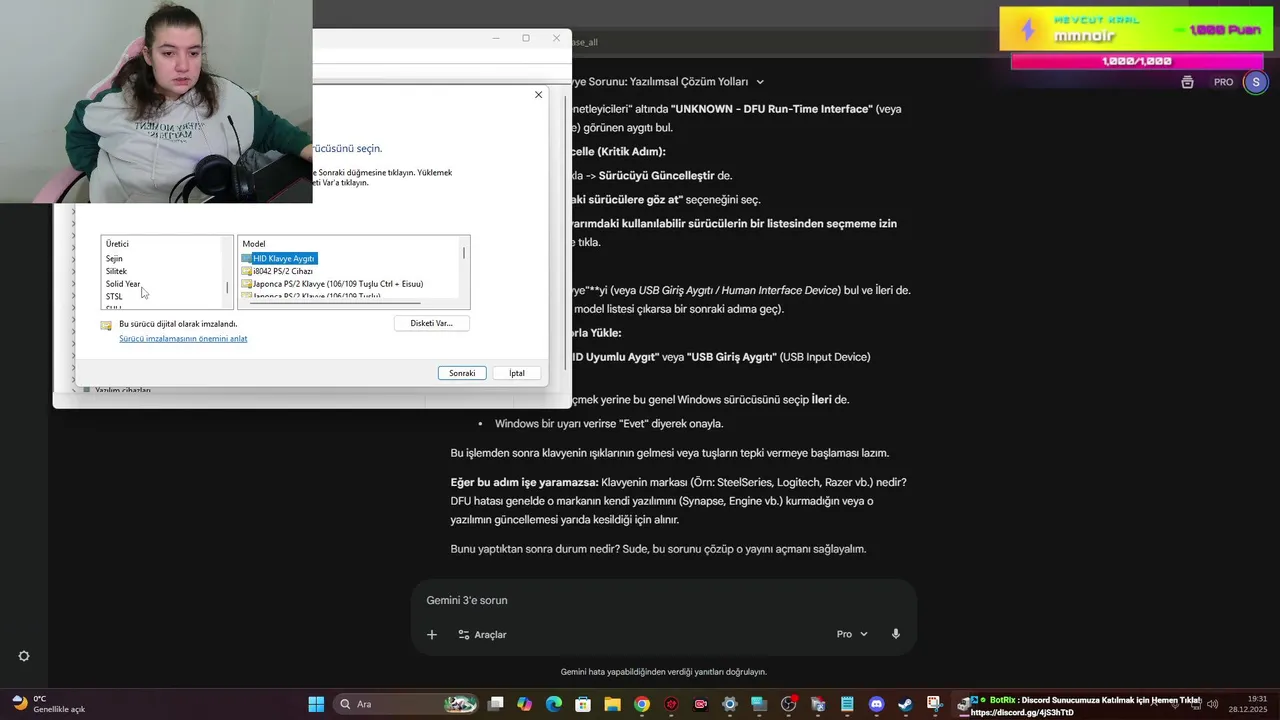The width and height of the screenshot is (1280, 720).
Task: Click the Üretici column header
Action: pyautogui.click(x=117, y=244)
